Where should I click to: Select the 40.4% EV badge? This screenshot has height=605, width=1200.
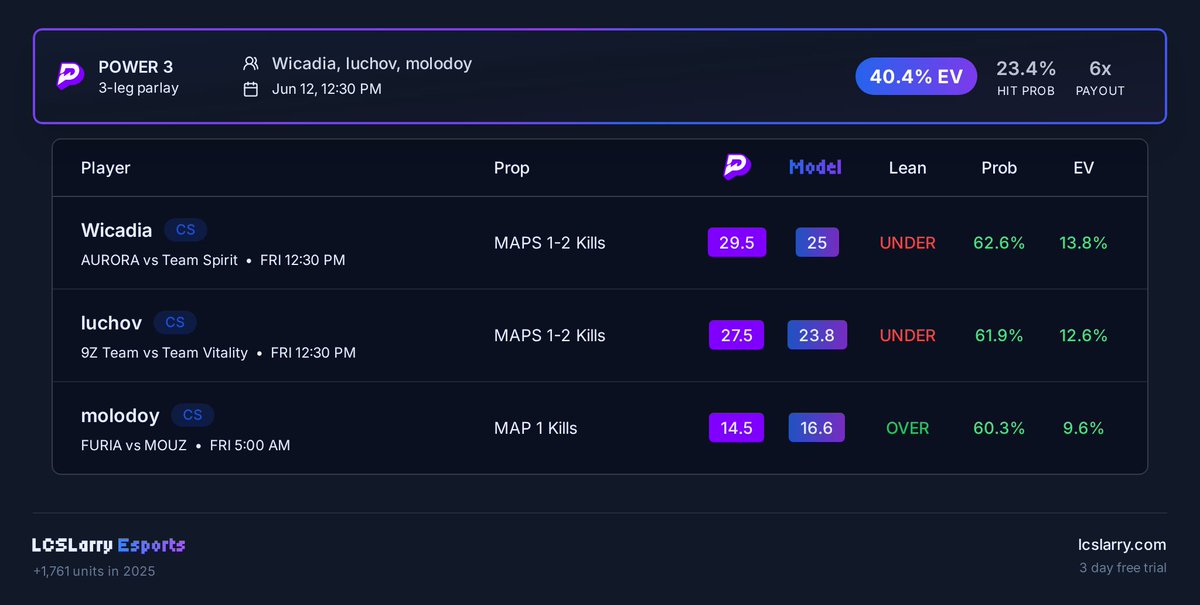coord(916,76)
